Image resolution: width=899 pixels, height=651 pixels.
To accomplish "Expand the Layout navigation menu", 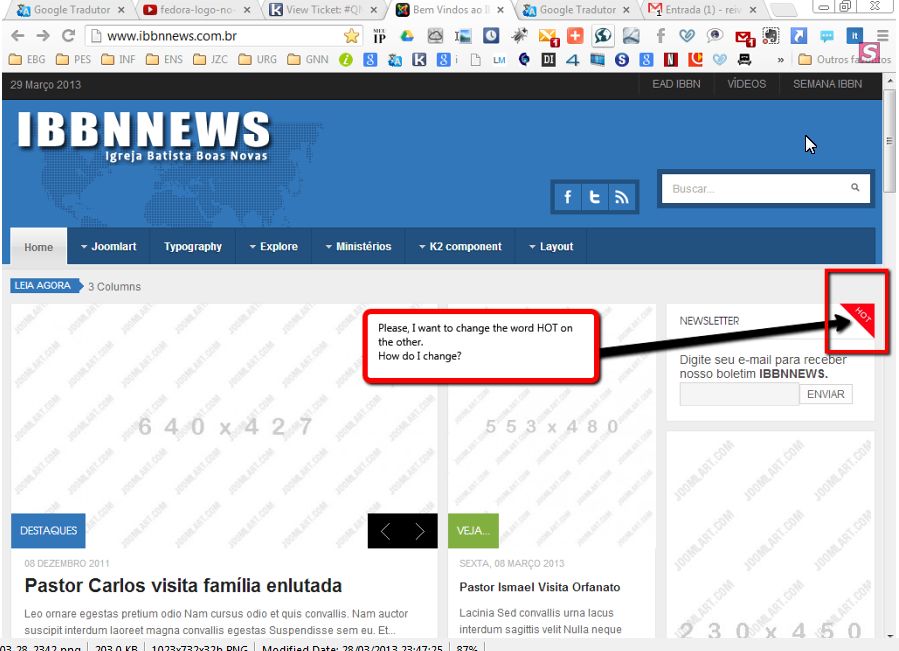I will coord(551,247).
